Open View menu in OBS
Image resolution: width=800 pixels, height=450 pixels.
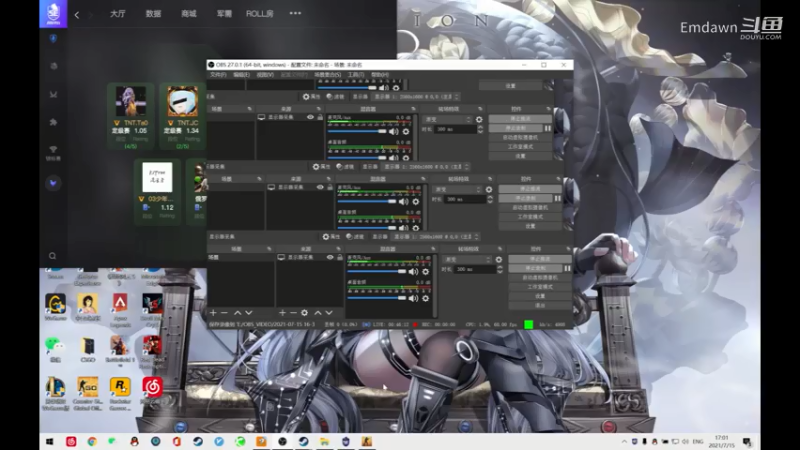point(265,75)
